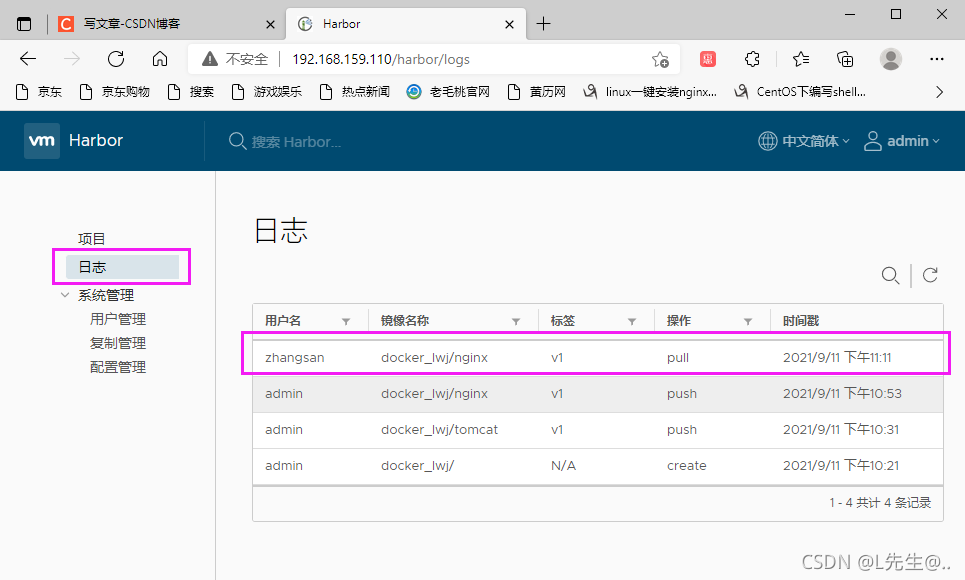Image resolution: width=965 pixels, height=580 pixels.
Task: Open the browser settings ellipsis menu
Action: pos(937,59)
